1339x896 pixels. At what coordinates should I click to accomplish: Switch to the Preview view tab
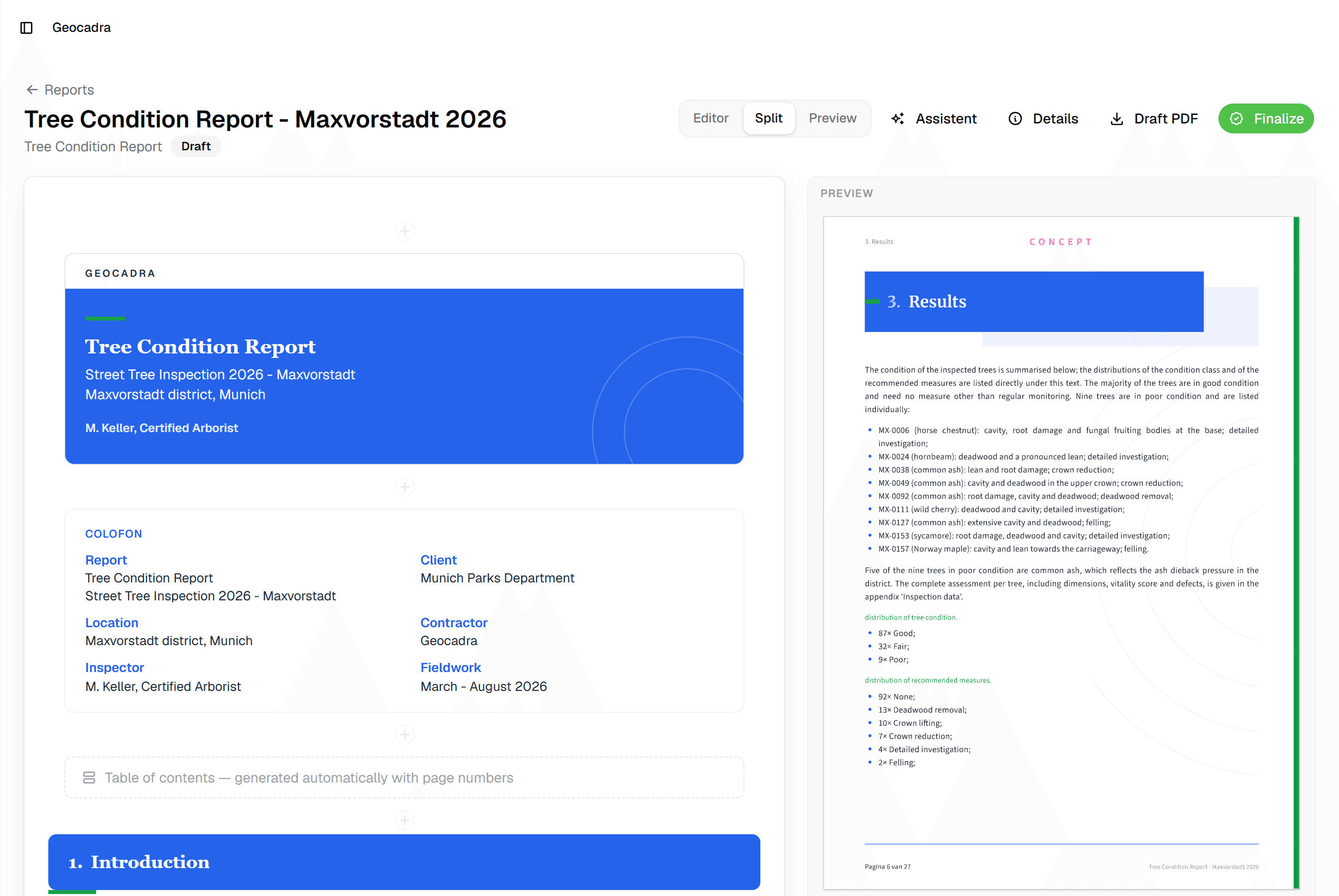click(832, 118)
